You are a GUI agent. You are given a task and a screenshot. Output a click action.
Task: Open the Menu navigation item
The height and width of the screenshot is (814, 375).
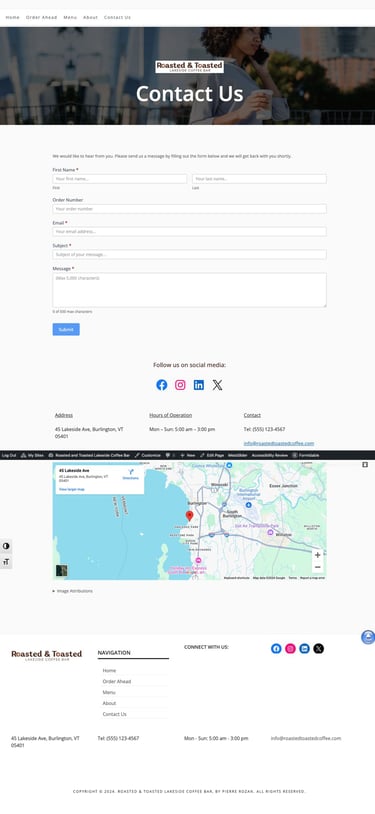click(x=70, y=17)
